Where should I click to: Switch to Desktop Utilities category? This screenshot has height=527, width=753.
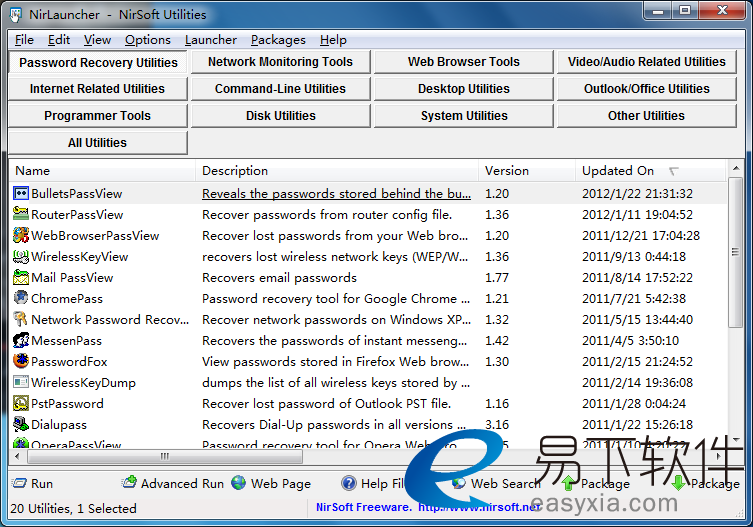[x=463, y=89]
